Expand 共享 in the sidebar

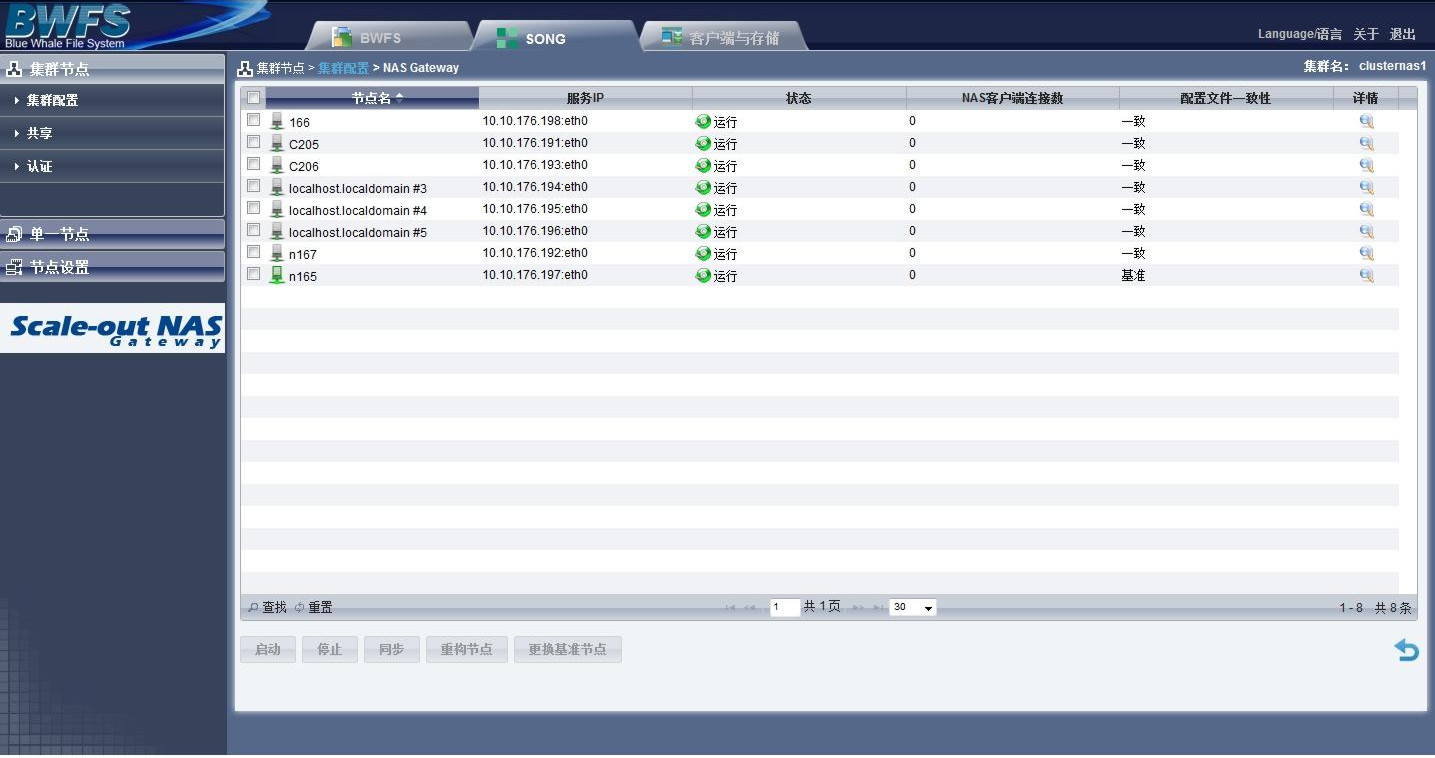click(x=112, y=133)
